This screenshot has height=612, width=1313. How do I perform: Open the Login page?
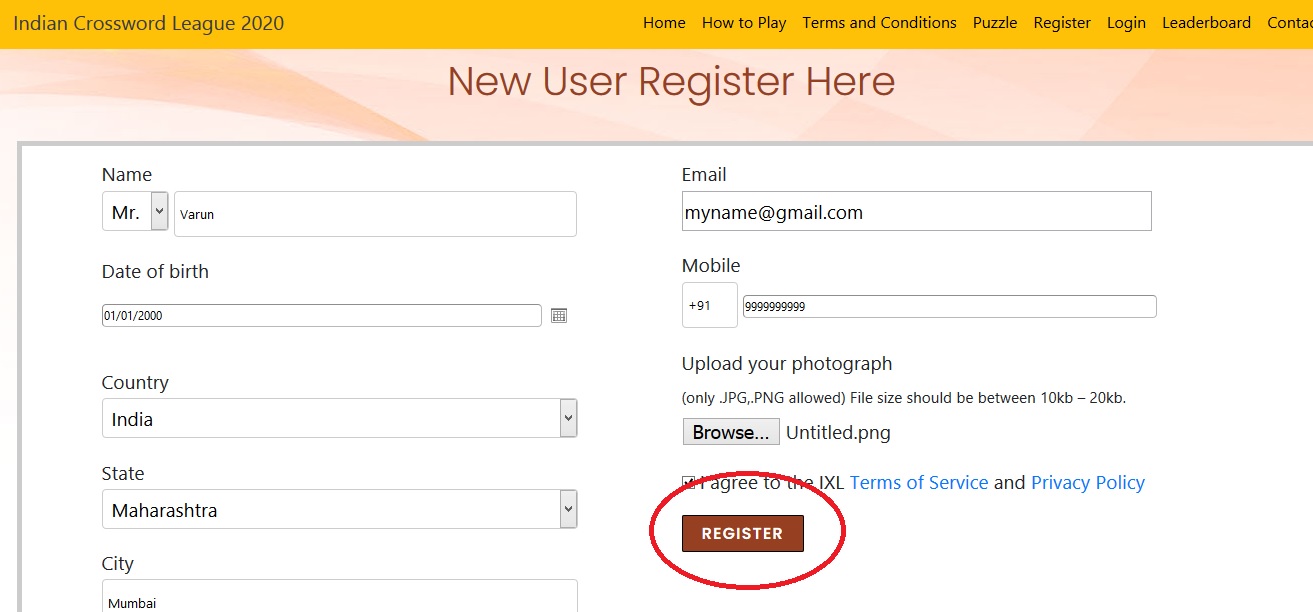pos(1126,23)
